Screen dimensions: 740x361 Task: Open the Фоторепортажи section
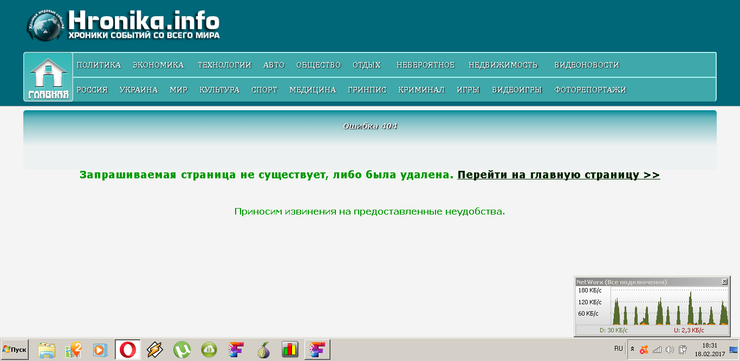590,90
